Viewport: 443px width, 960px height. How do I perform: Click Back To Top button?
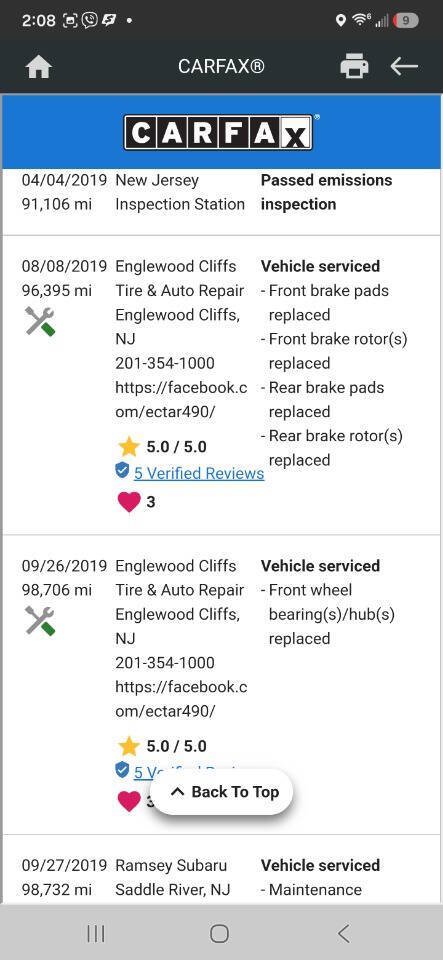point(222,792)
